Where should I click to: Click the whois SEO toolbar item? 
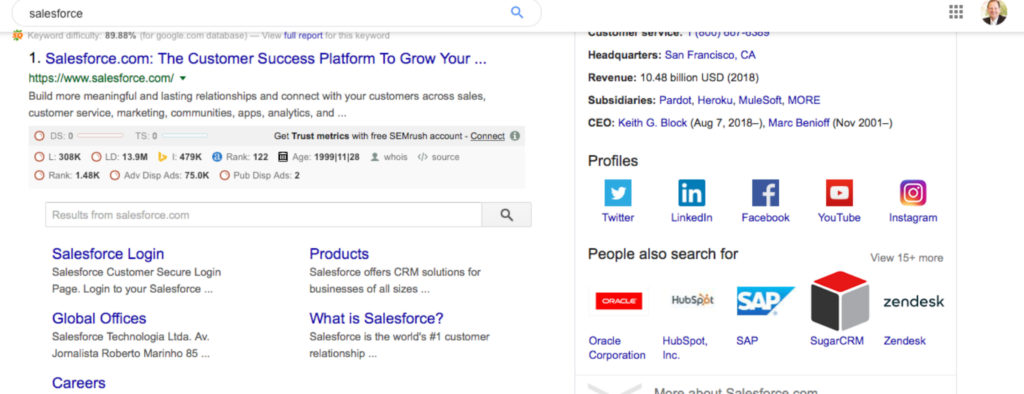(x=389, y=157)
